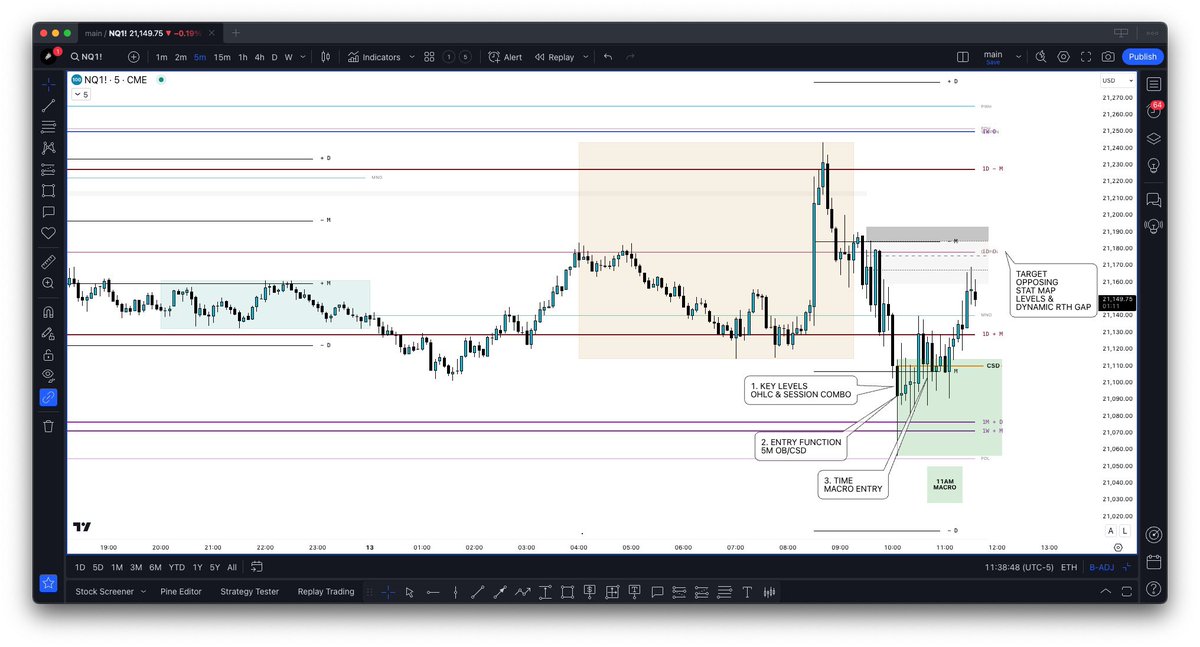Remove drawings with the trash icon
The width and height of the screenshot is (1200, 647).
tap(48, 426)
